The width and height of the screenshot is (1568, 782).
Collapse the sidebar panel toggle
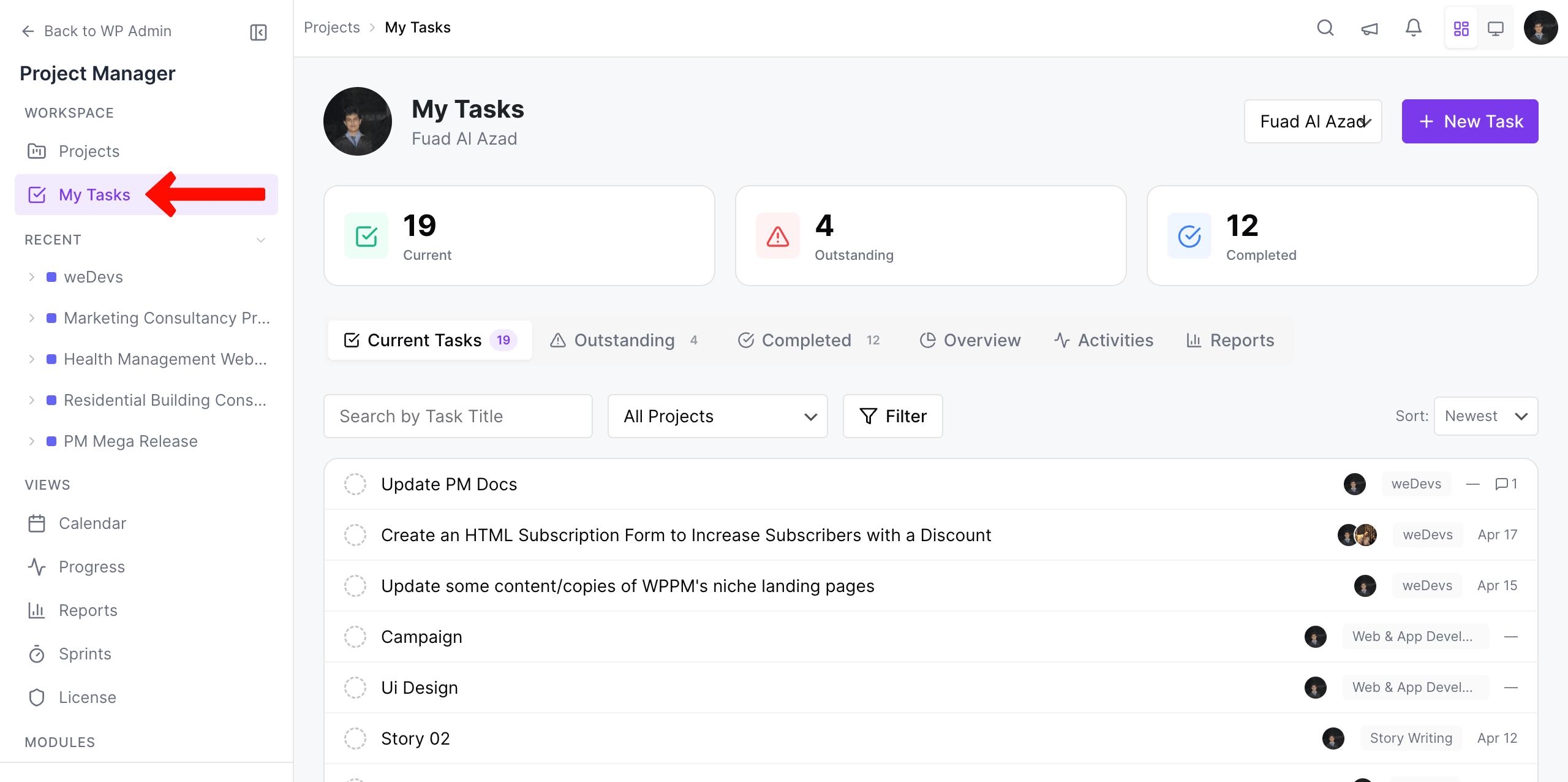[258, 32]
